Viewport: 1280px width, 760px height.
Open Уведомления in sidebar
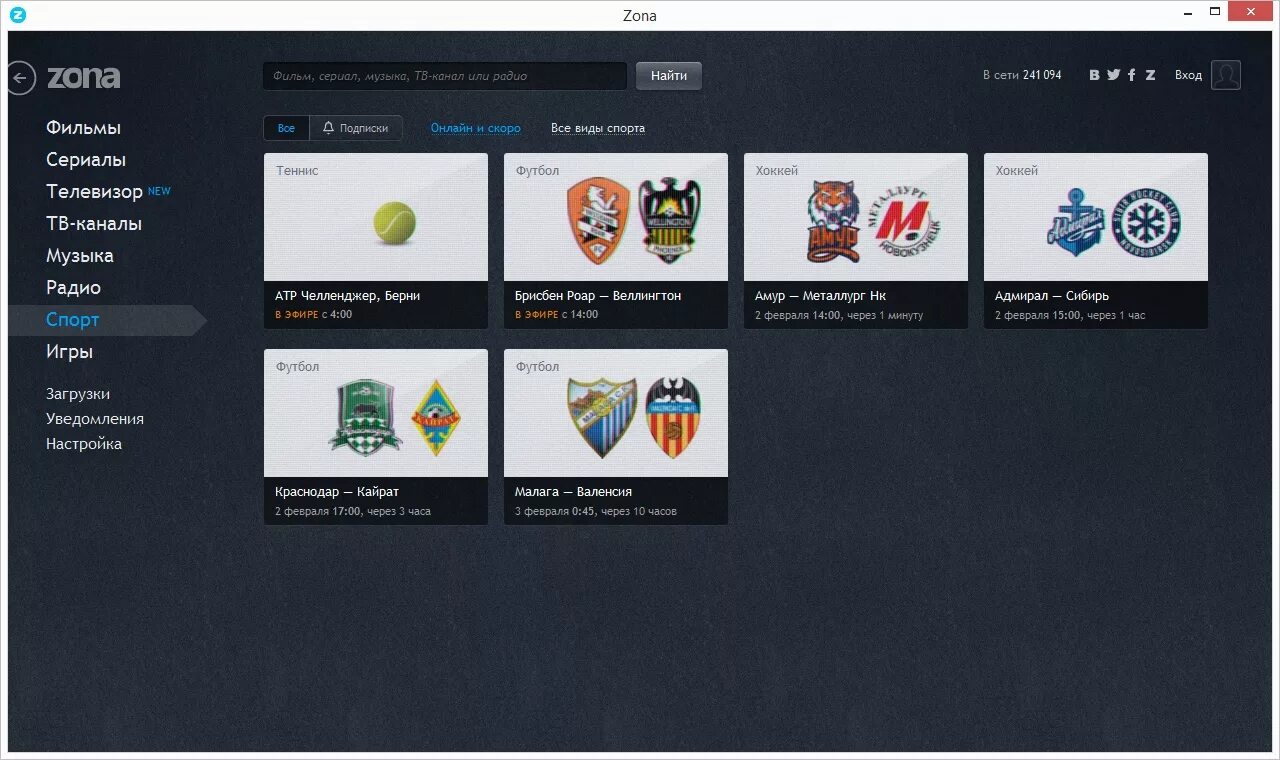[95, 419]
